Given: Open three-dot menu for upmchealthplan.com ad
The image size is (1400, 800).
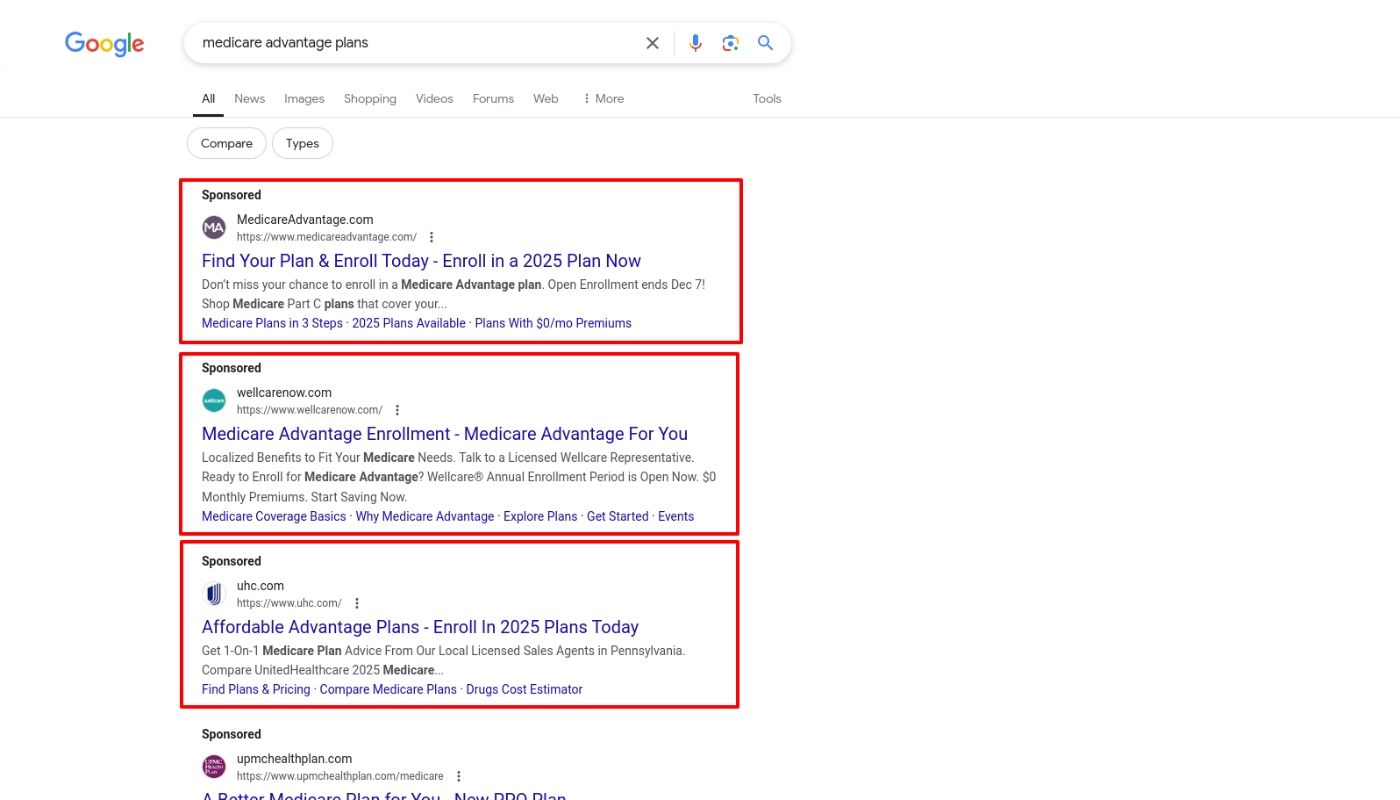Looking at the screenshot, I should pyautogui.click(x=459, y=776).
